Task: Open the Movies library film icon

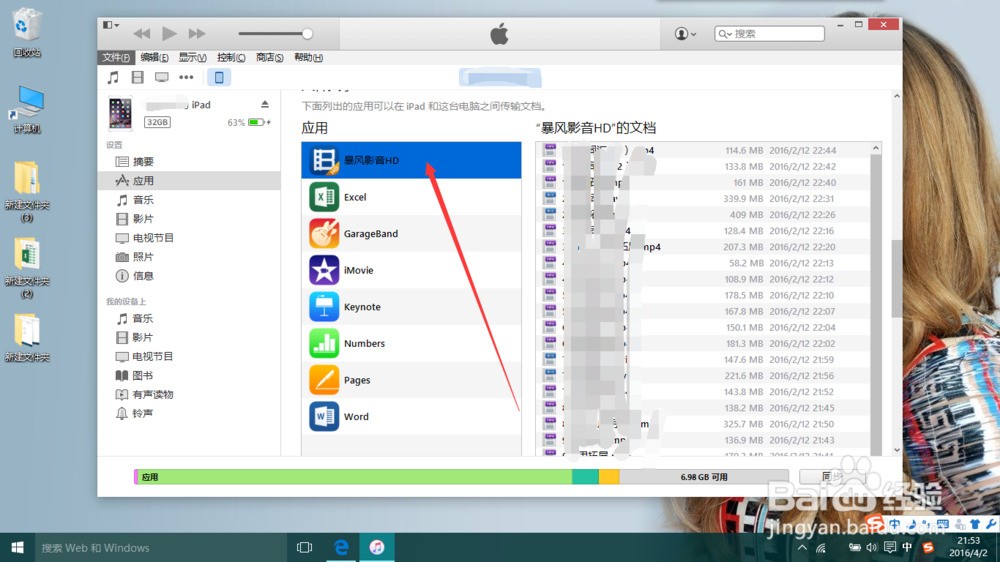Action: click(x=137, y=77)
